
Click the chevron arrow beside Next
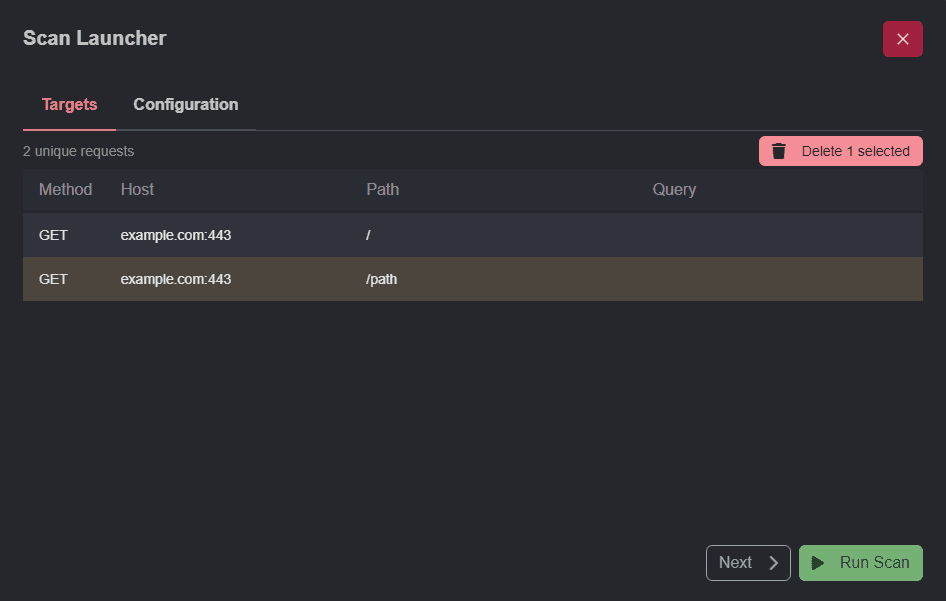[x=773, y=563]
